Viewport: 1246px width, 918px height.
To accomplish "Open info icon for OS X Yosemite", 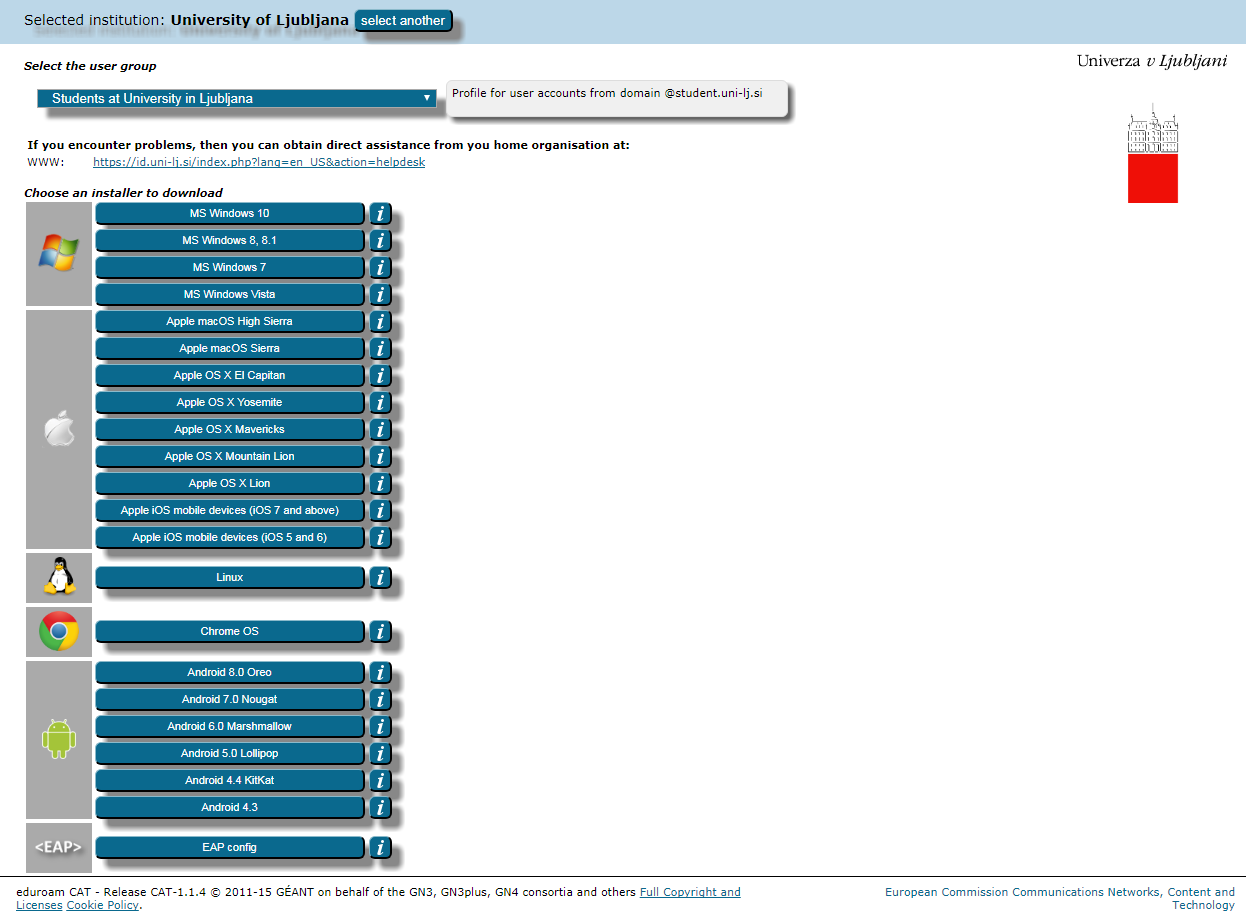I will pos(380,403).
